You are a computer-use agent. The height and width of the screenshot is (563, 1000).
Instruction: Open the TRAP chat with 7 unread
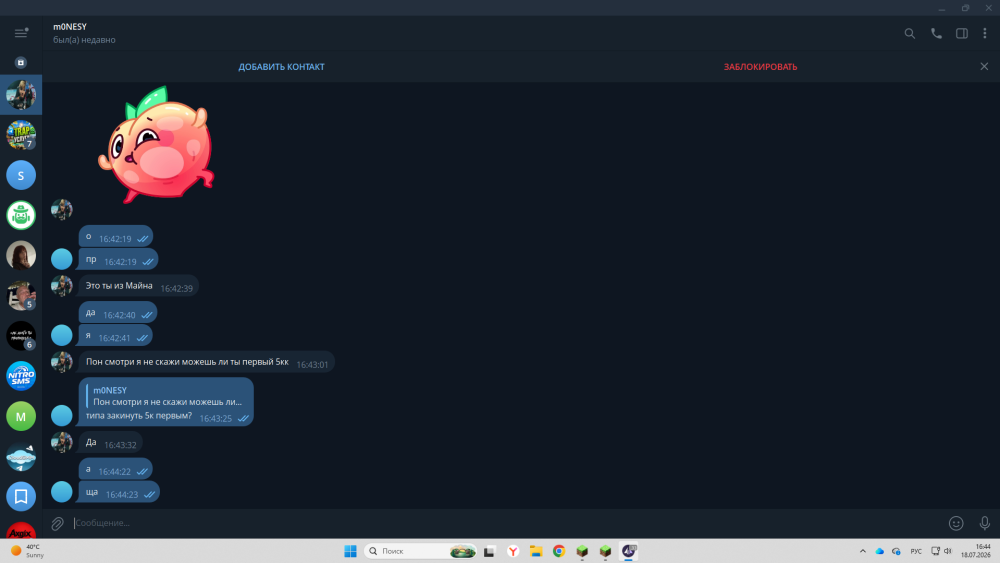pos(21,135)
